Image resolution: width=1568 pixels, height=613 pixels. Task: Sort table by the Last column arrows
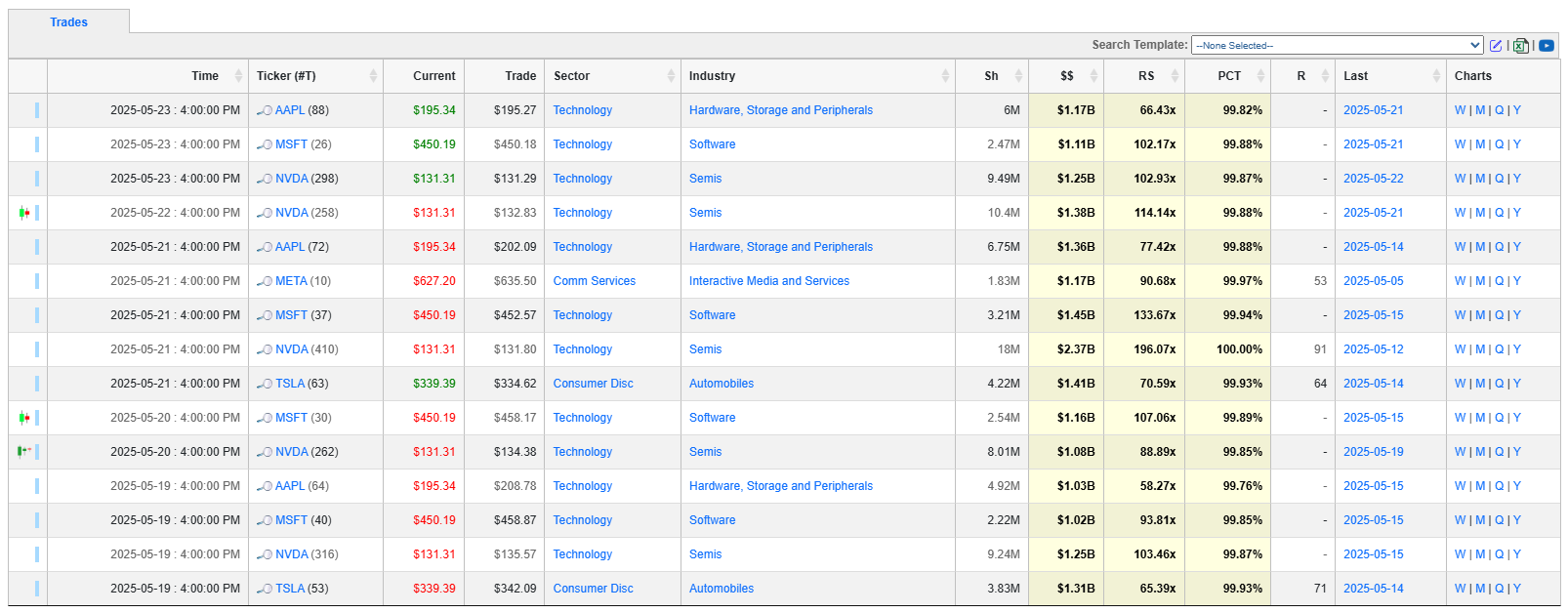click(x=1436, y=76)
